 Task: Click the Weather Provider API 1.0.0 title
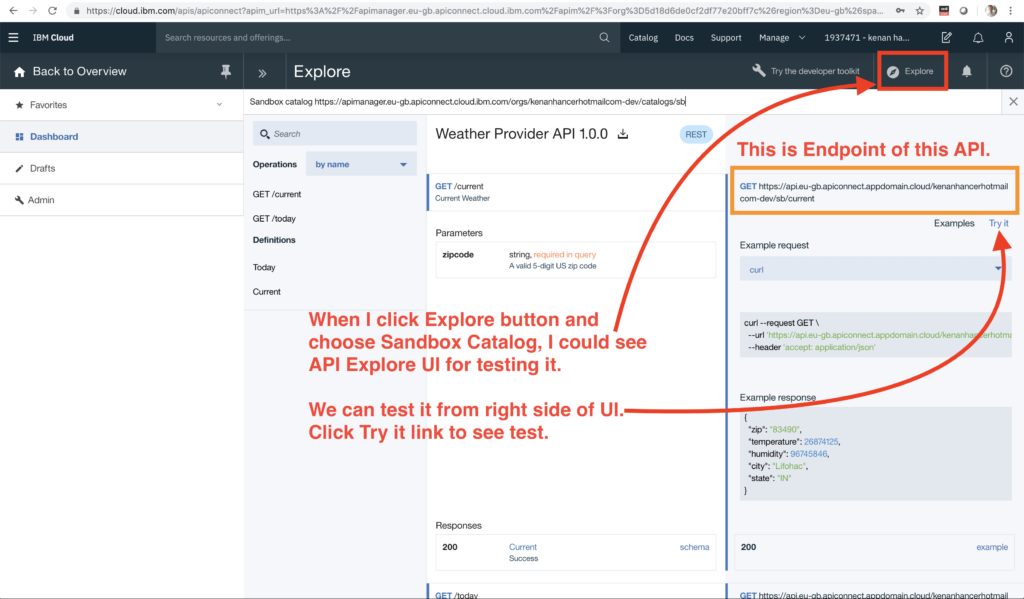pyautogui.click(x=521, y=134)
